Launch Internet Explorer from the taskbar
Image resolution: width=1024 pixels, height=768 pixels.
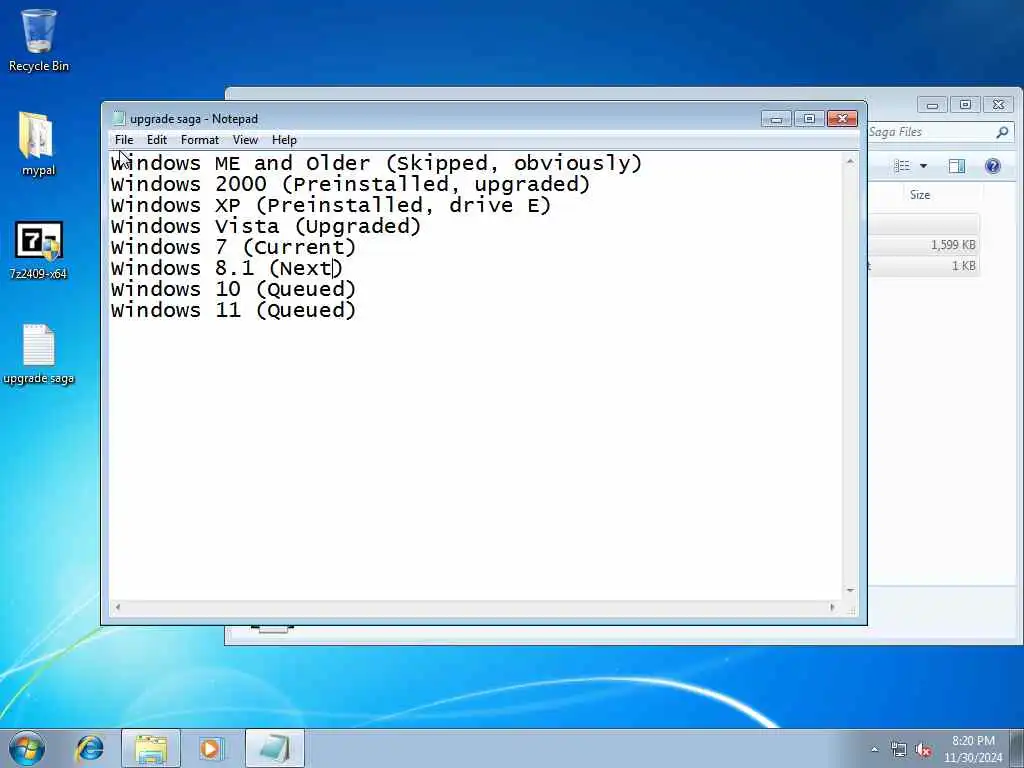coord(89,748)
